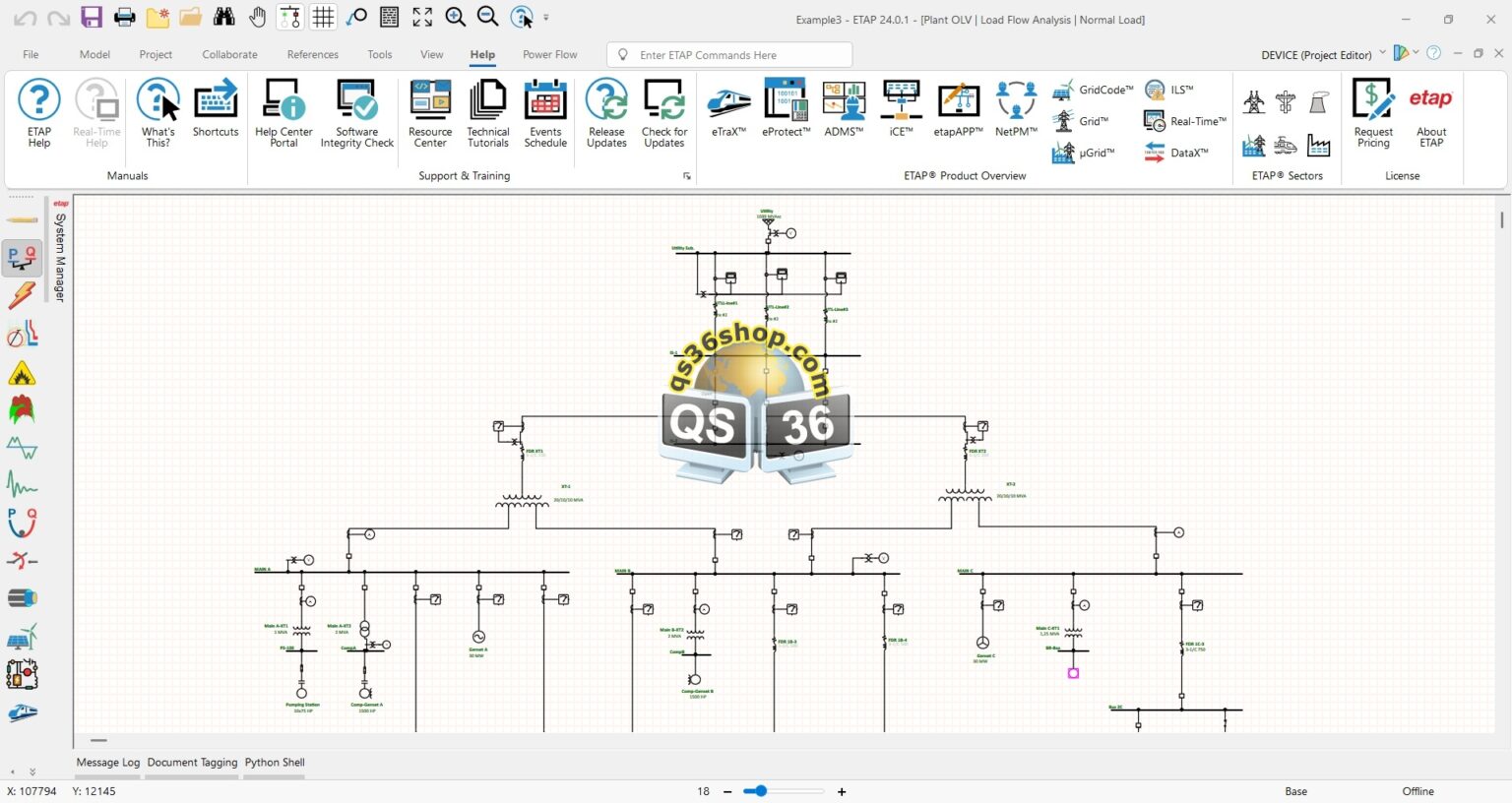The height and width of the screenshot is (803, 1512).
Task: Select the eTraX train icon in sidebar
Action: click(22, 713)
